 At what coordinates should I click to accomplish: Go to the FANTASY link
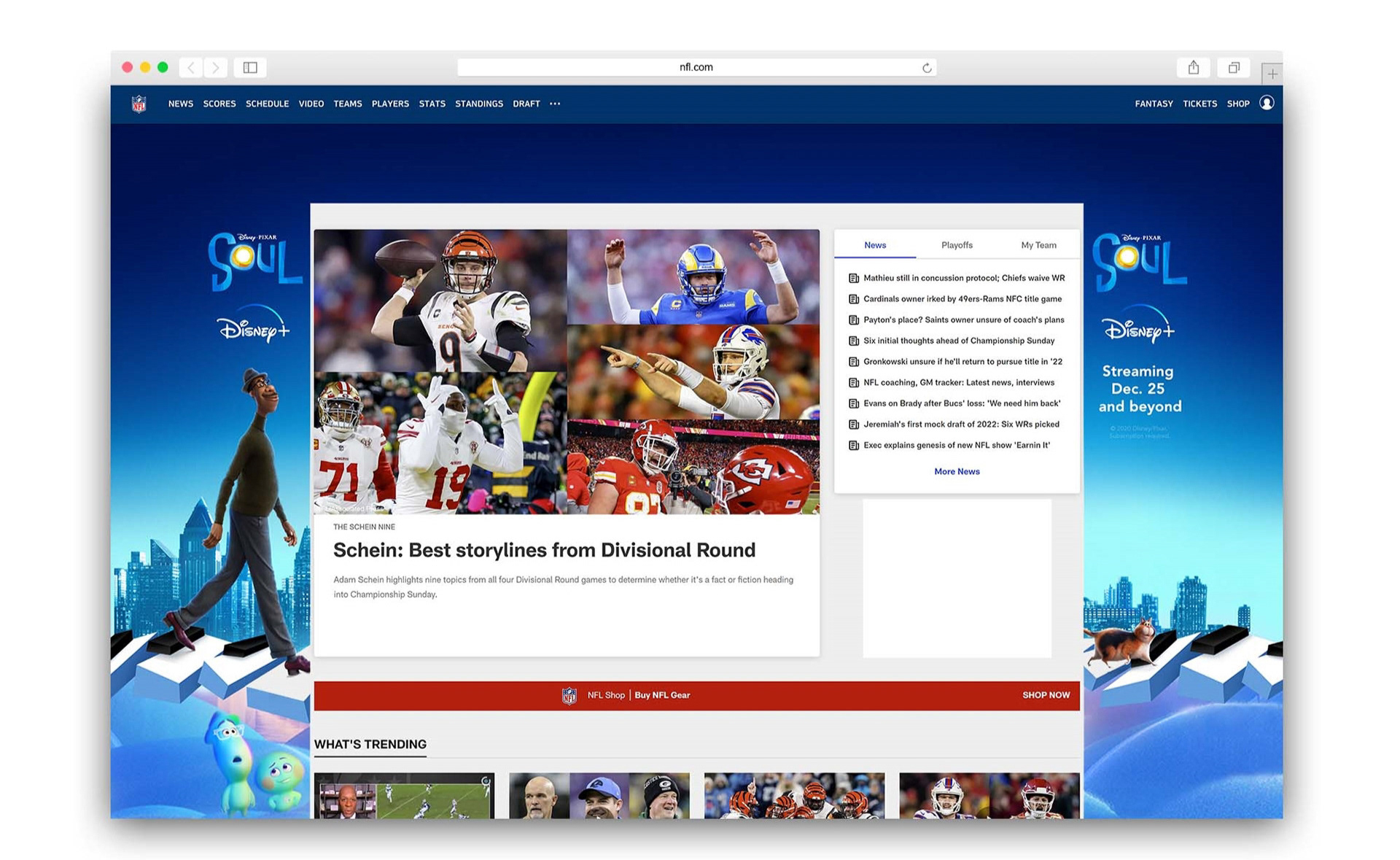click(1154, 104)
